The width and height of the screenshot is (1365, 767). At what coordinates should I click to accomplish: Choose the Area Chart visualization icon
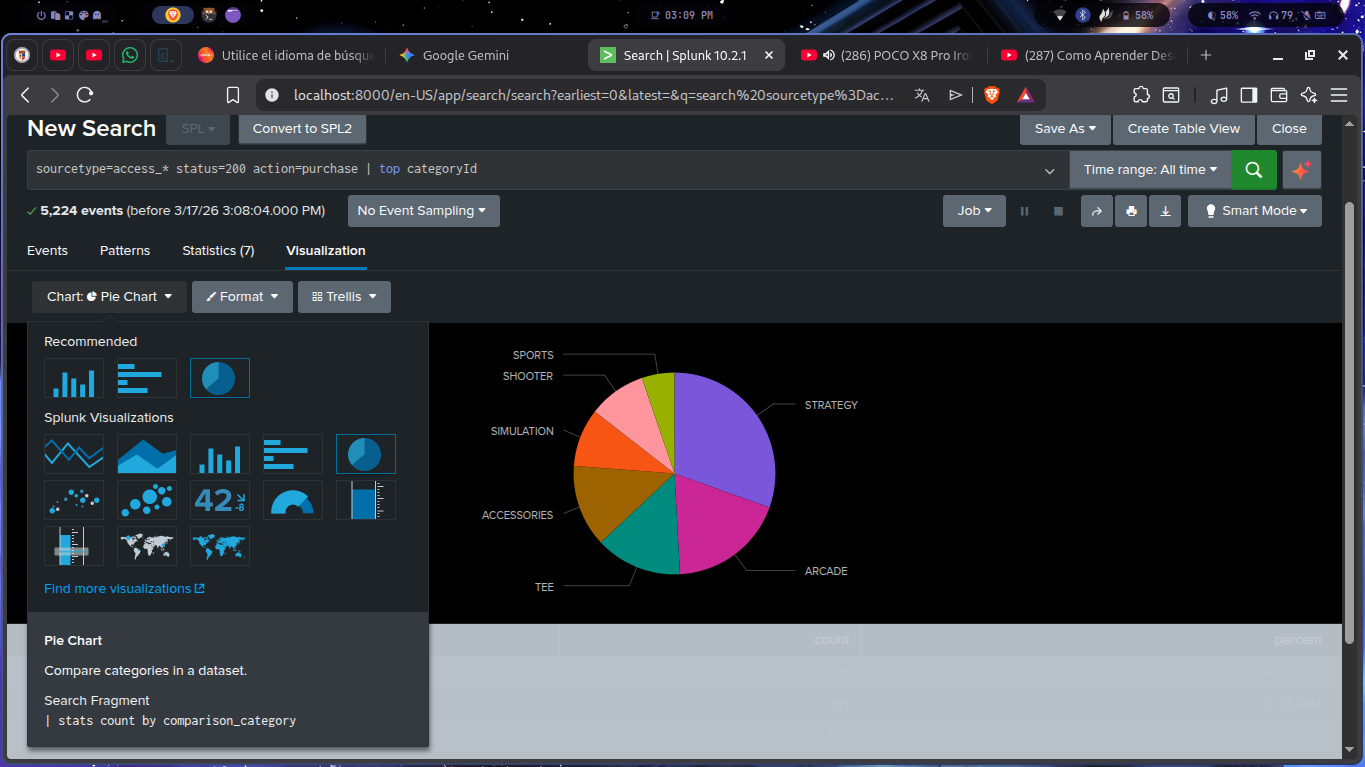pyautogui.click(x=147, y=454)
